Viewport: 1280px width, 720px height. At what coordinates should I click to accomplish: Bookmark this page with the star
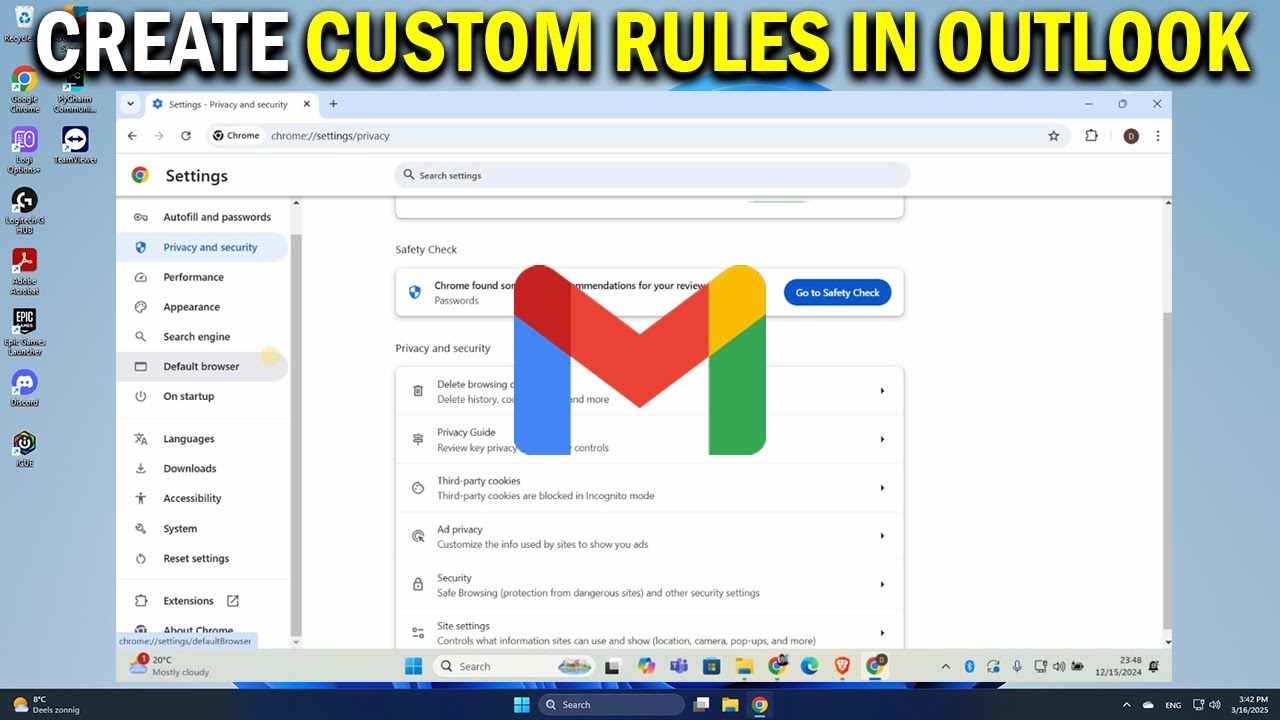point(1053,136)
